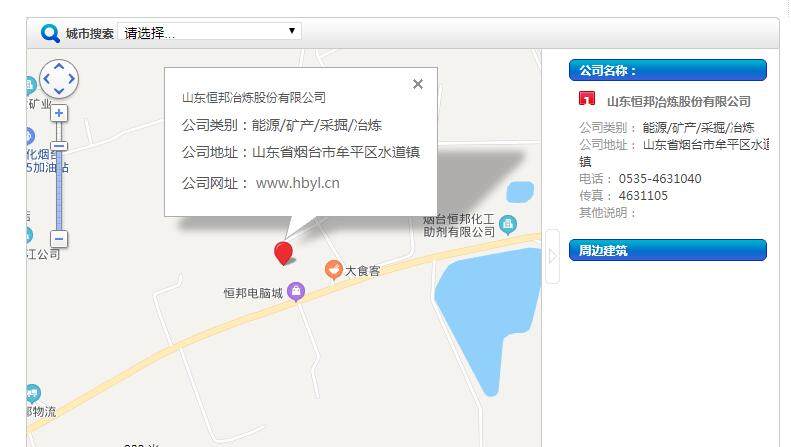The height and width of the screenshot is (447, 791).
Task: Click the 城市搜索 label
Action: click(90, 34)
